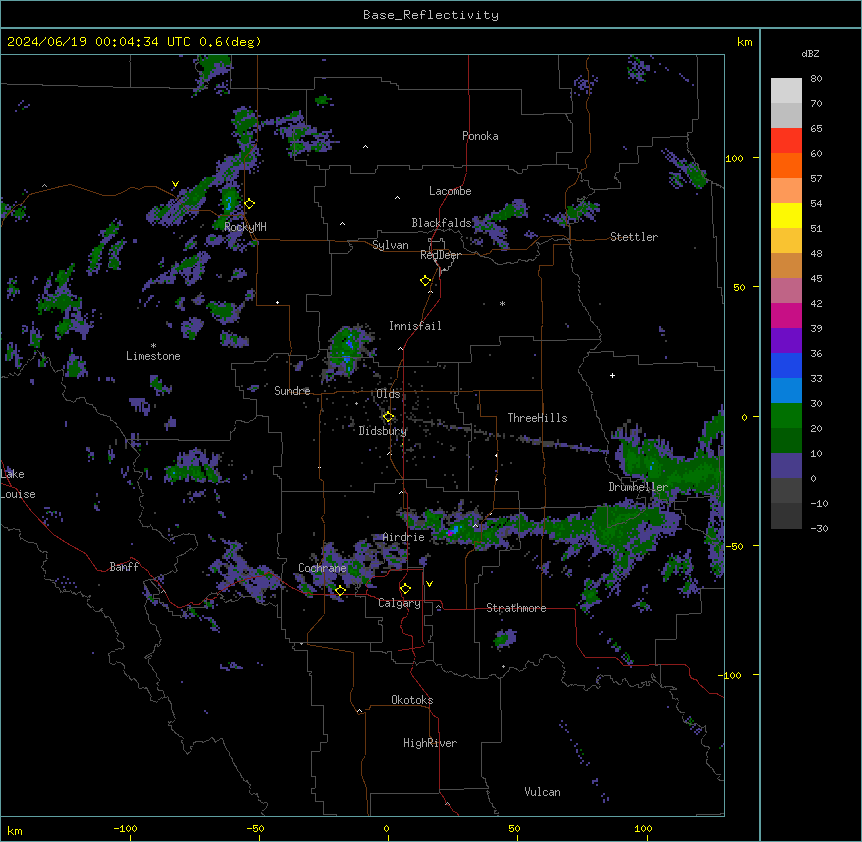The width and height of the screenshot is (862, 842).
Task: Select the Limestone label
Action: click(x=153, y=356)
